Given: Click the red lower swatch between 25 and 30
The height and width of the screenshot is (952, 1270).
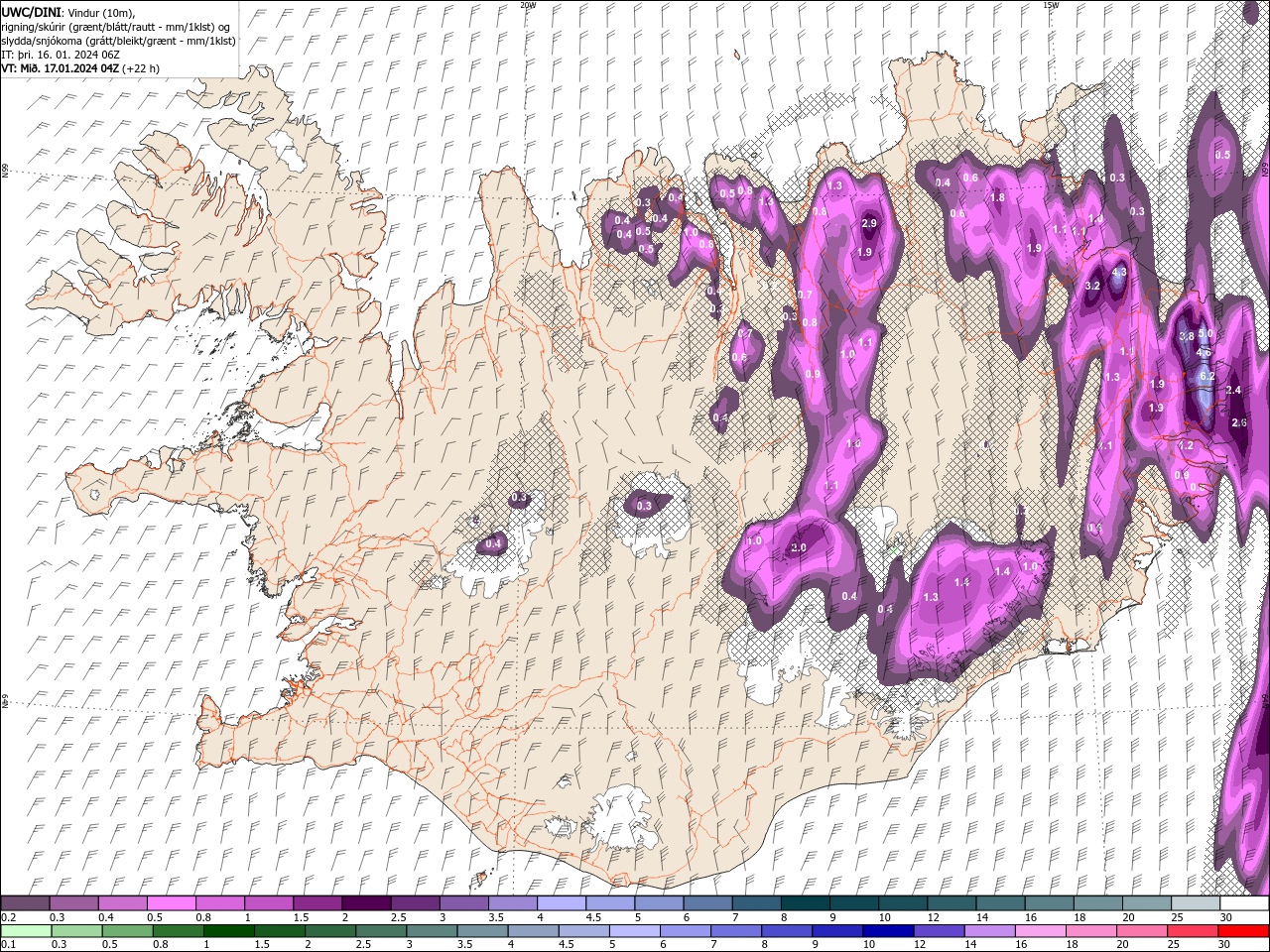Looking at the screenshot, I should (x=1195, y=931).
